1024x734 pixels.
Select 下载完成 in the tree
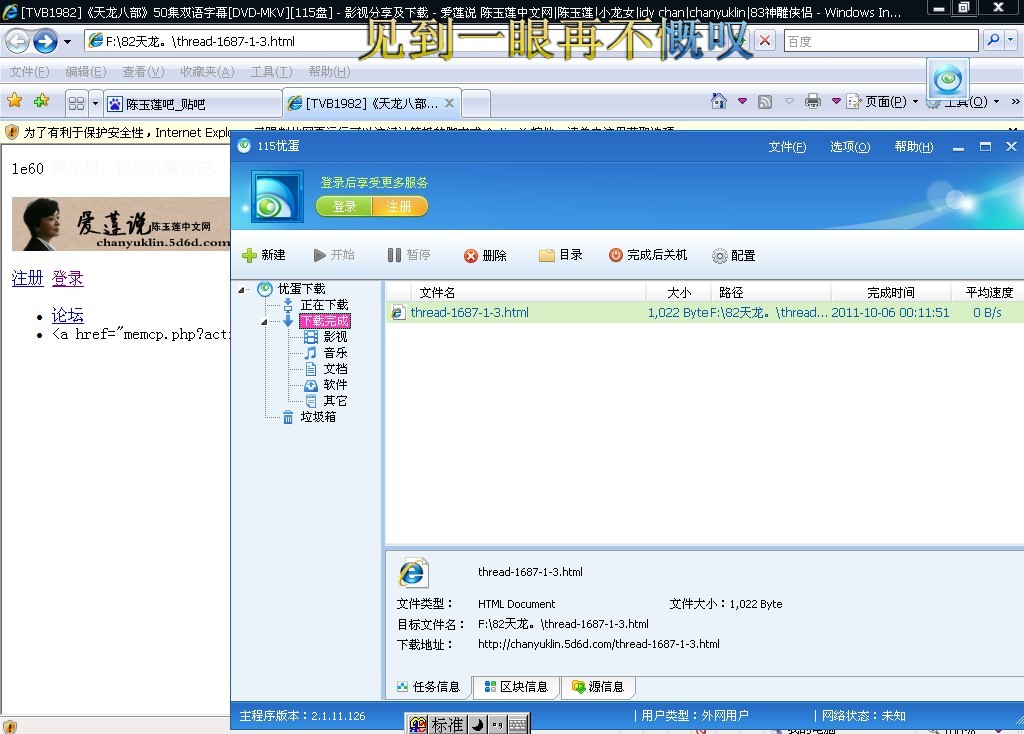point(325,321)
